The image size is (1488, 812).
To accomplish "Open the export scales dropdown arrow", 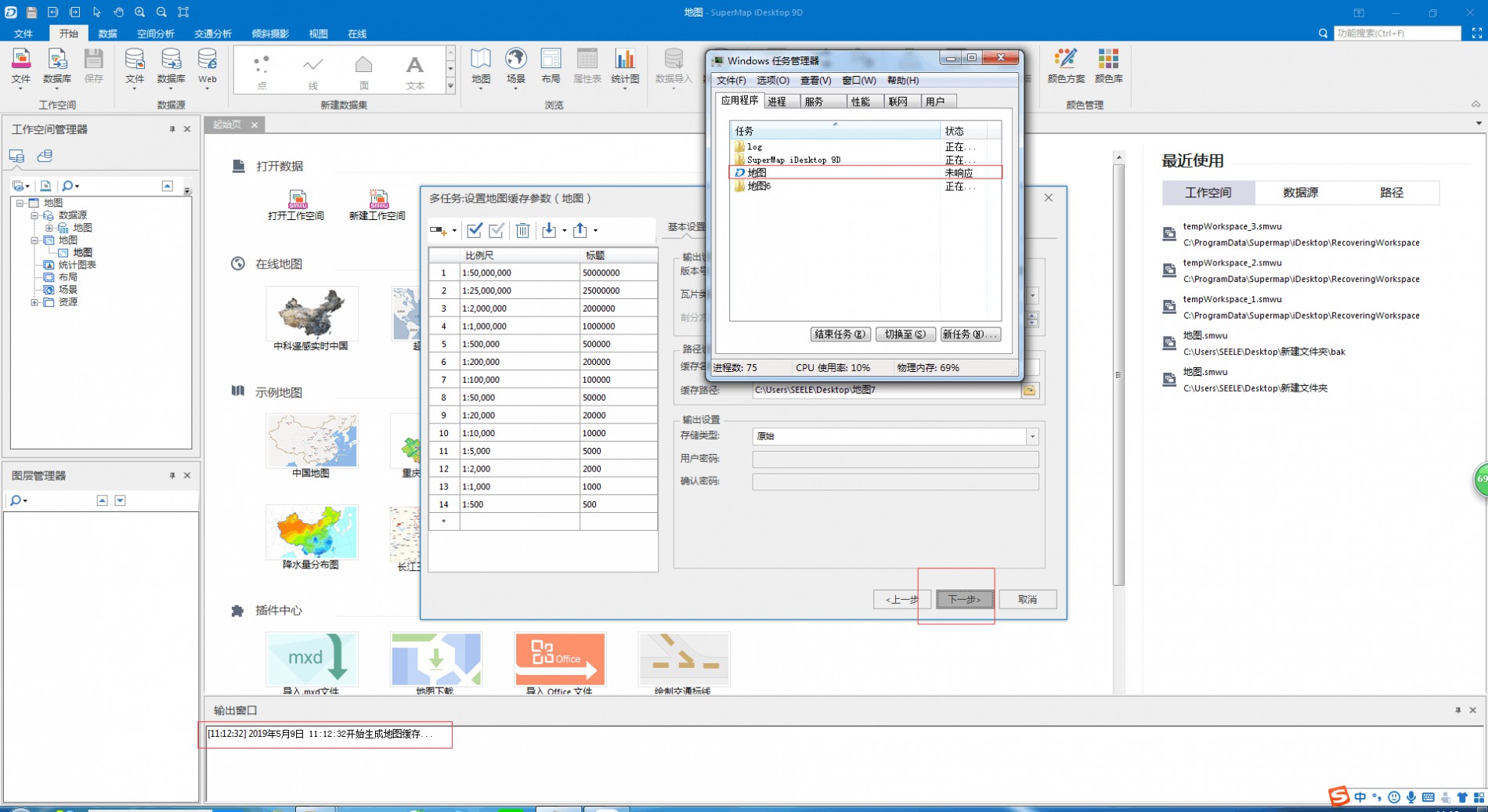I will [x=595, y=230].
